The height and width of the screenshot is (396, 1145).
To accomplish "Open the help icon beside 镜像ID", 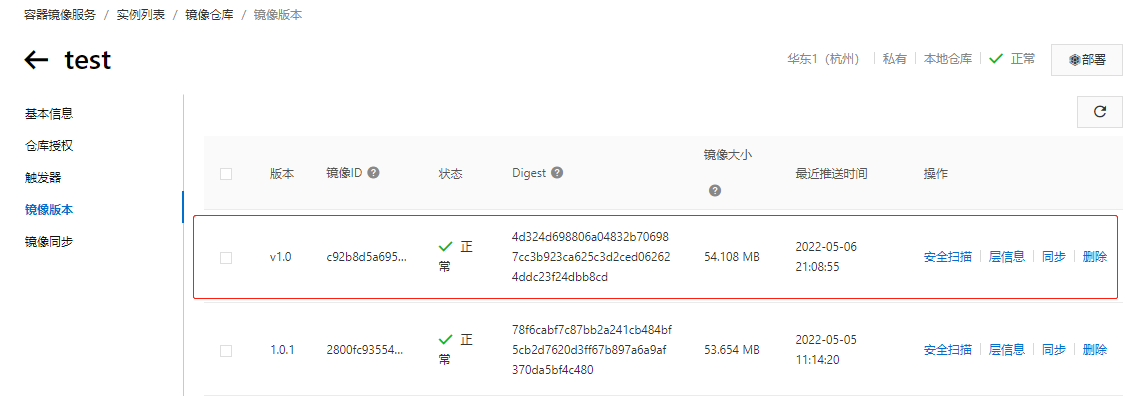I will pos(373,173).
